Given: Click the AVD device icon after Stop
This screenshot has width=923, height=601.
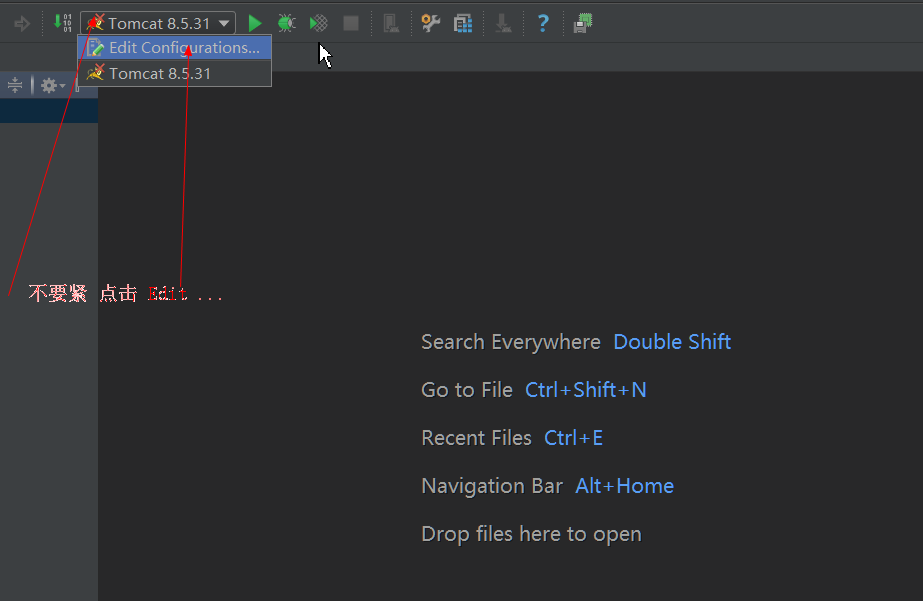Looking at the screenshot, I should [391, 23].
